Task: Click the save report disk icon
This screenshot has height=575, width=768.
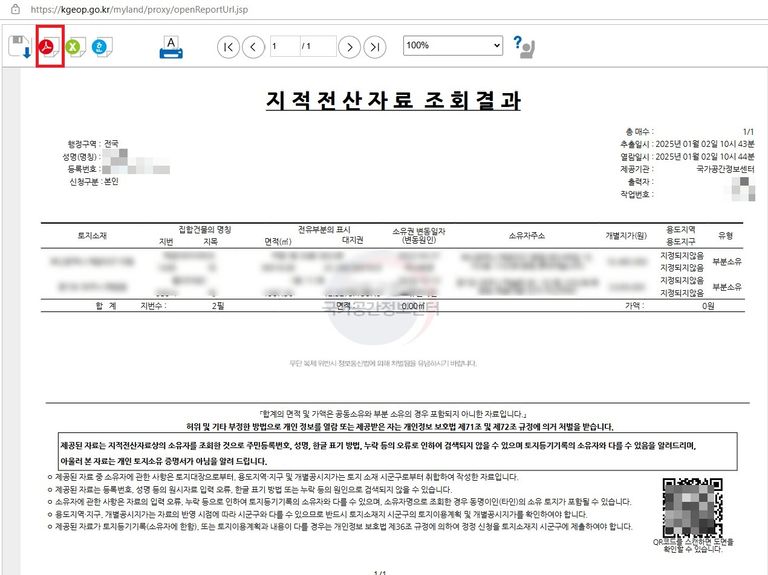Action: 19,47
